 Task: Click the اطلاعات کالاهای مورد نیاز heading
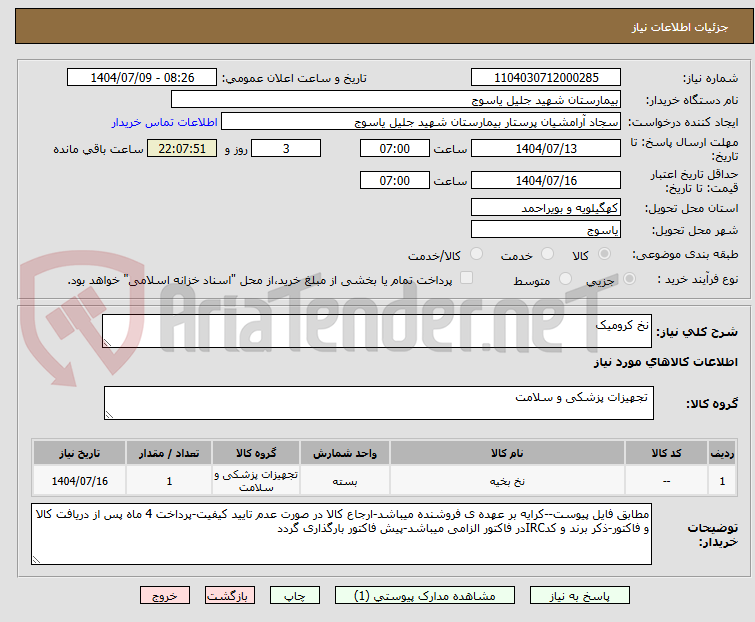tap(665, 362)
